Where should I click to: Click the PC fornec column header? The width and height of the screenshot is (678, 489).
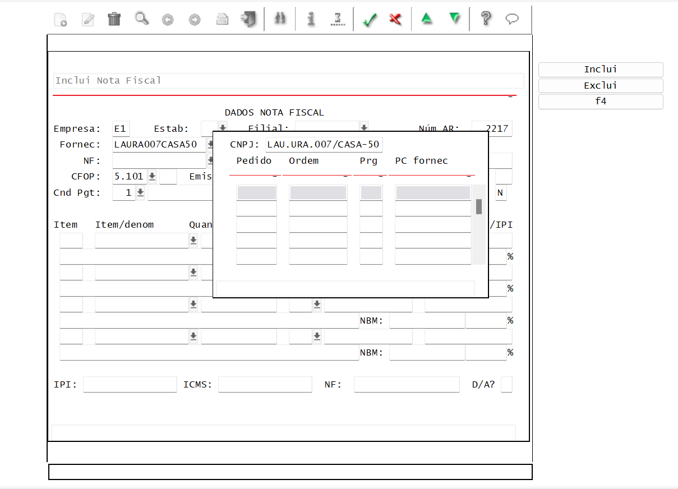(421, 161)
